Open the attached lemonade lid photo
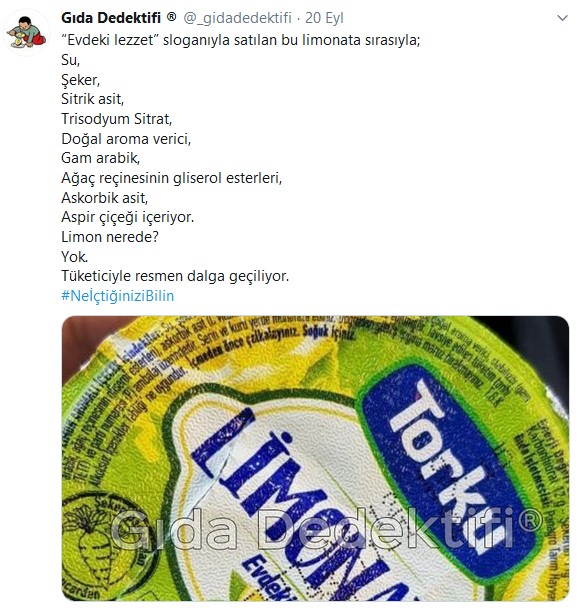The width and height of the screenshot is (579, 614). 315,459
